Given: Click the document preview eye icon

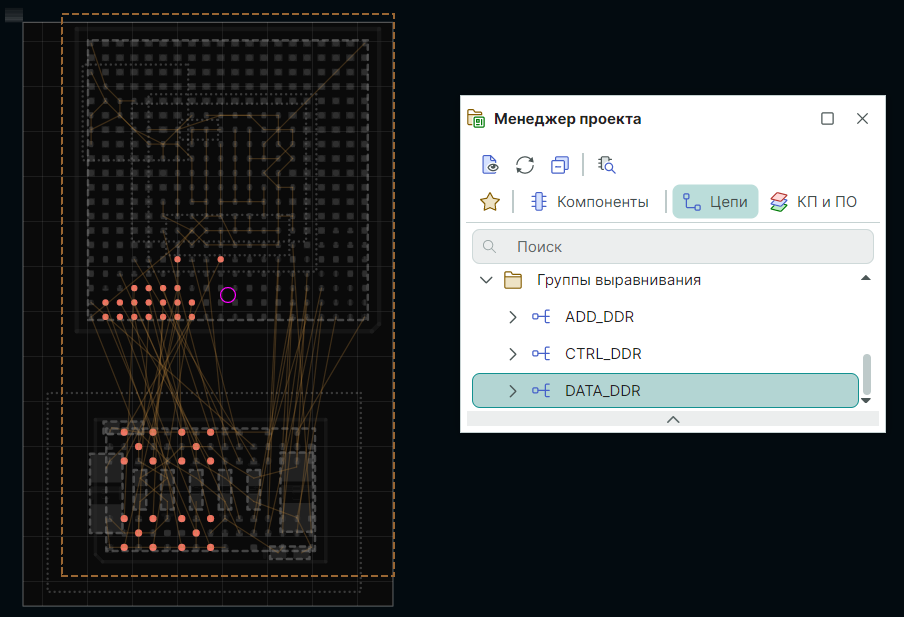Looking at the screenshot, I should 490,165.
